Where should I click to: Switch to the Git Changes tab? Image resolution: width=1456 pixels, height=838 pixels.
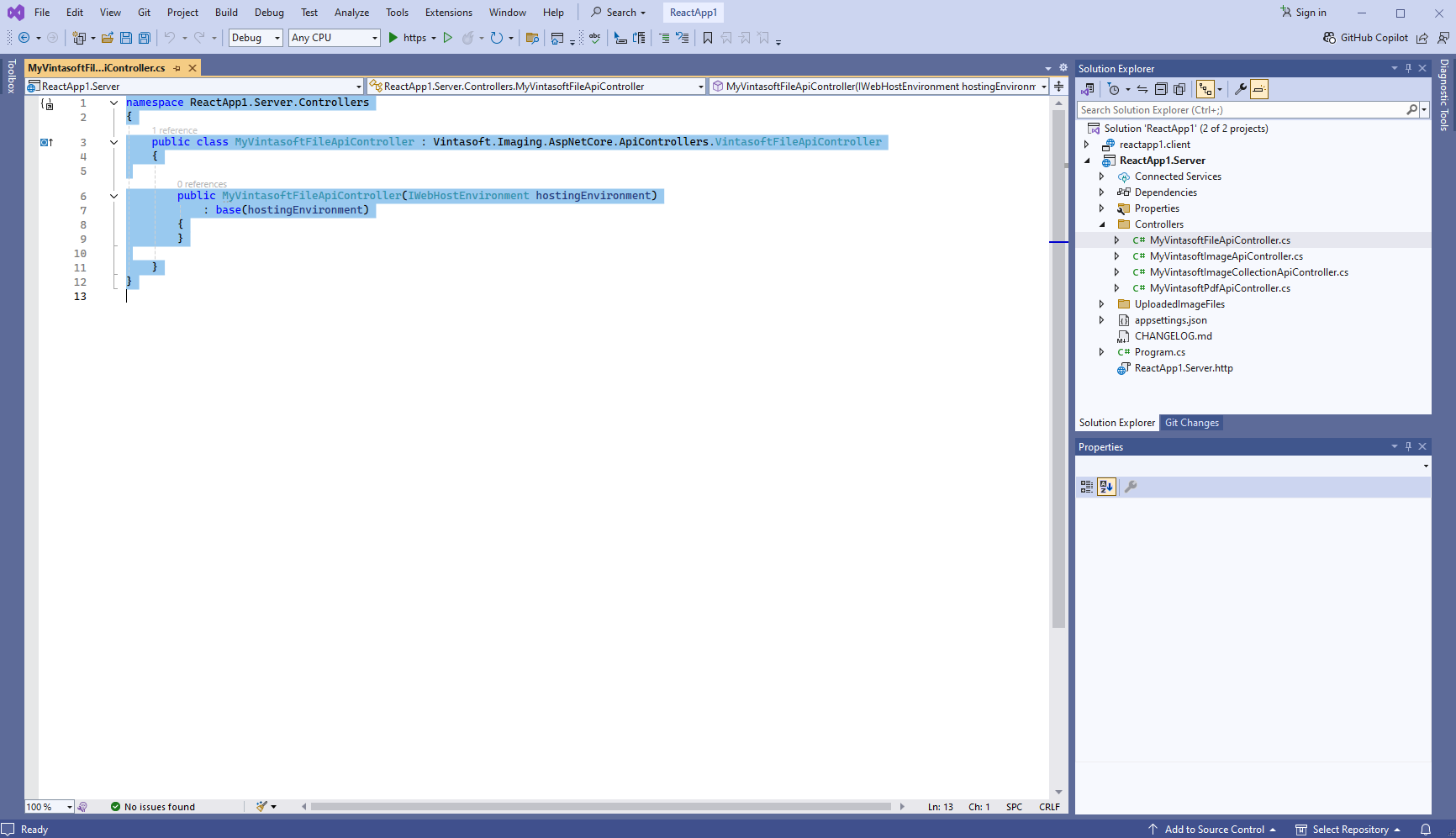point(1191,423)
